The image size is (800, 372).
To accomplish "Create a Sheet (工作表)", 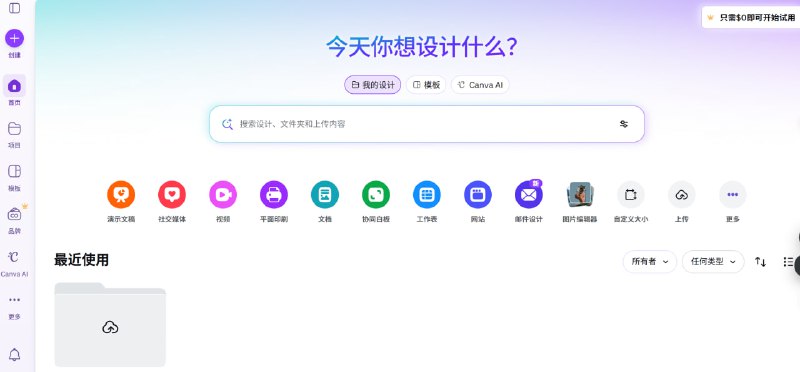I will click(x=427, y=195).
